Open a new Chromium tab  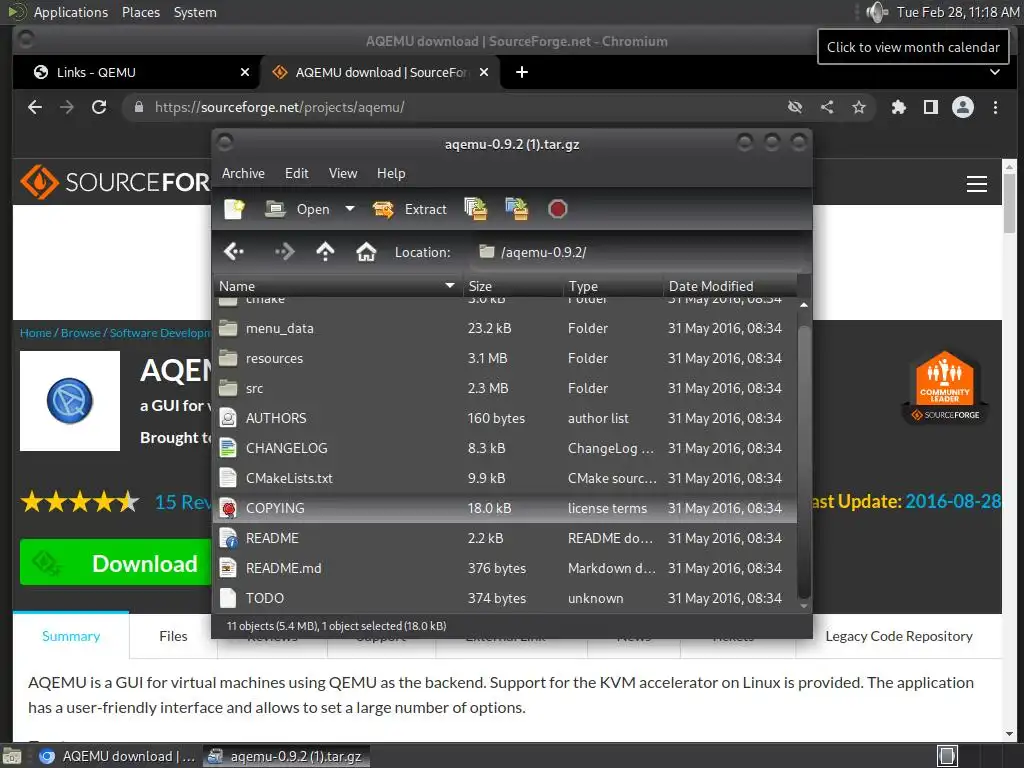pyautogui.click(x=522, y=72)
